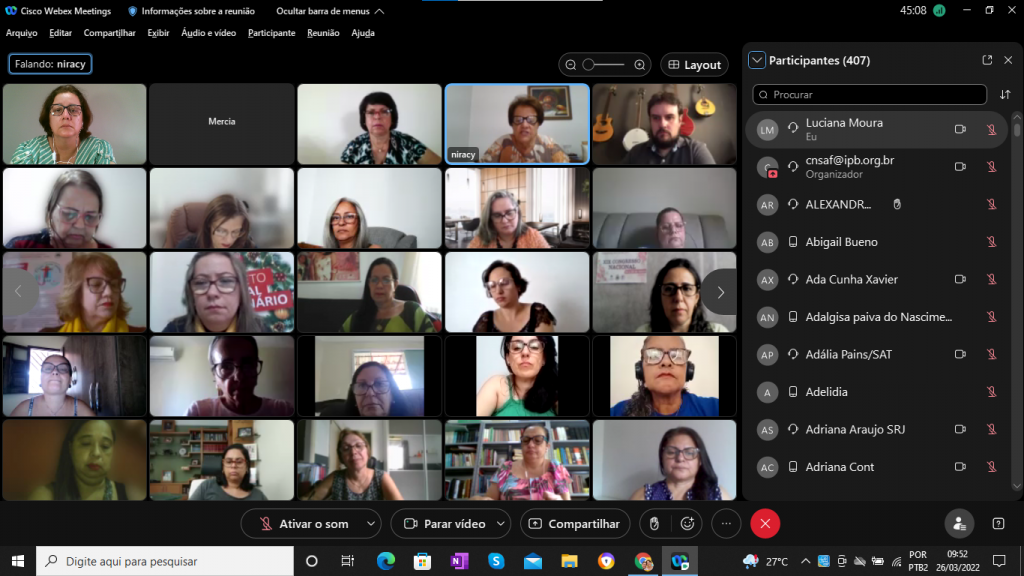Image resolution: width=1024 pixels, height=576 pixels.
Task: Open the Compartilhar menu in menu bar
Action: [x=109, y=33]
